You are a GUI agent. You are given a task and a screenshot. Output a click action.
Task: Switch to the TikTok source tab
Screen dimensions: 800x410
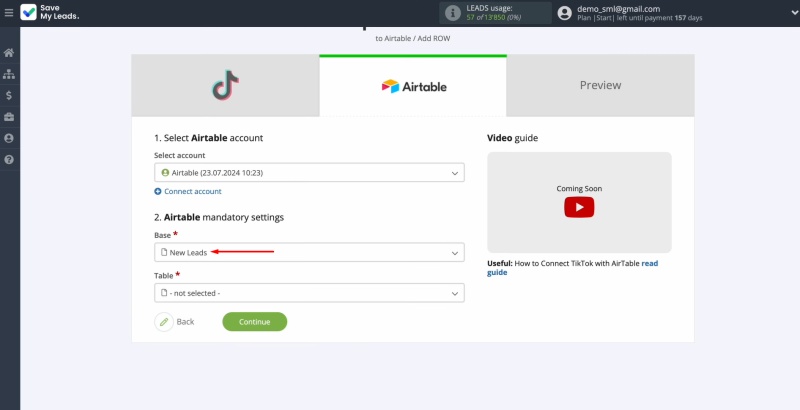click(x=225, y=86)
